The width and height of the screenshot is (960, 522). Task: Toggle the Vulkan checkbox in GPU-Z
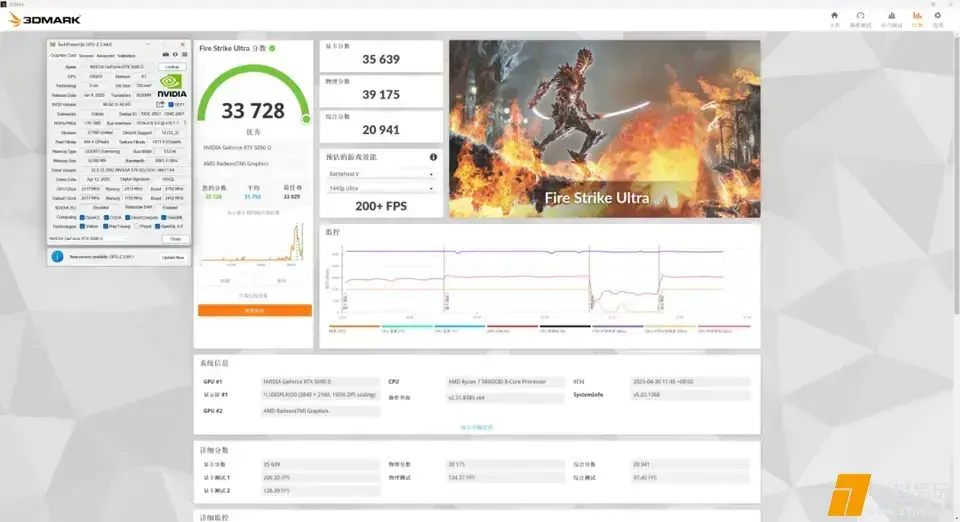tap(82, 226)
